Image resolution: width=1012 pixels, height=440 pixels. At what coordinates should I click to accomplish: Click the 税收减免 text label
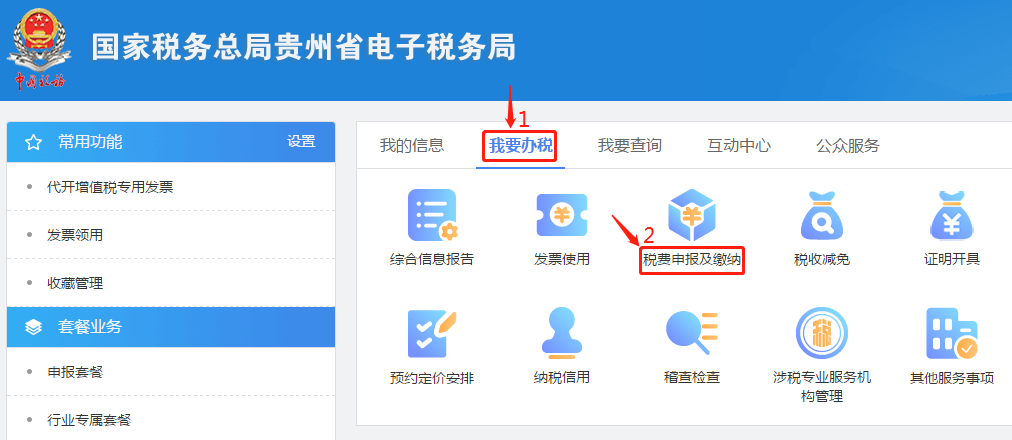(x=822, y=260)
